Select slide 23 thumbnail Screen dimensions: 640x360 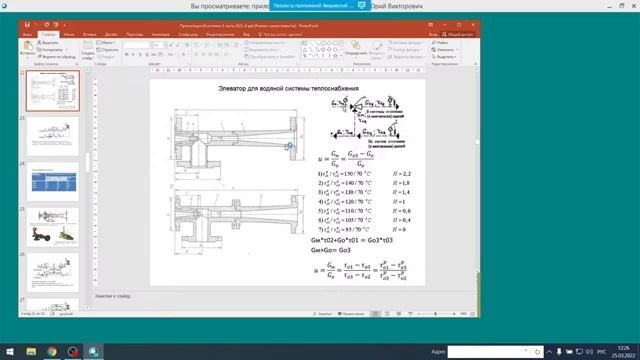tap(53, 136)
